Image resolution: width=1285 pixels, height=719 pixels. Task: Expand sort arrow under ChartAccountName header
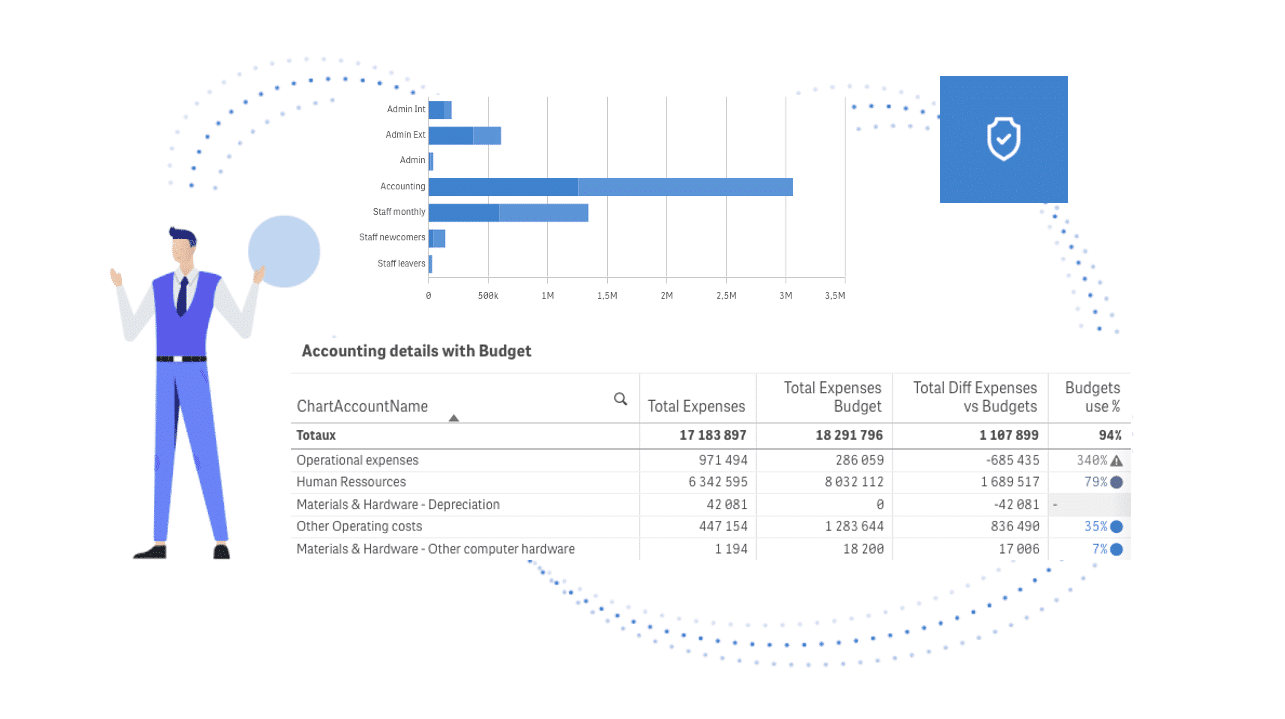tap(454, 418)
